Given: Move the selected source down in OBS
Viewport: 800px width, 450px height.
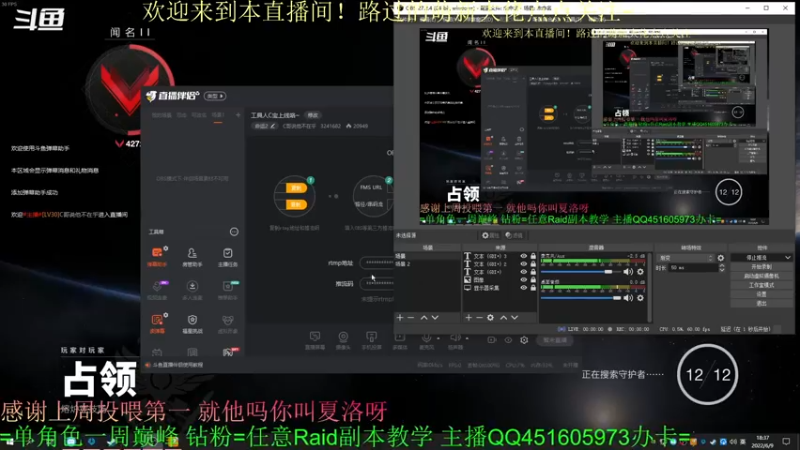Looking at the screenshot, I should point(514,318).
